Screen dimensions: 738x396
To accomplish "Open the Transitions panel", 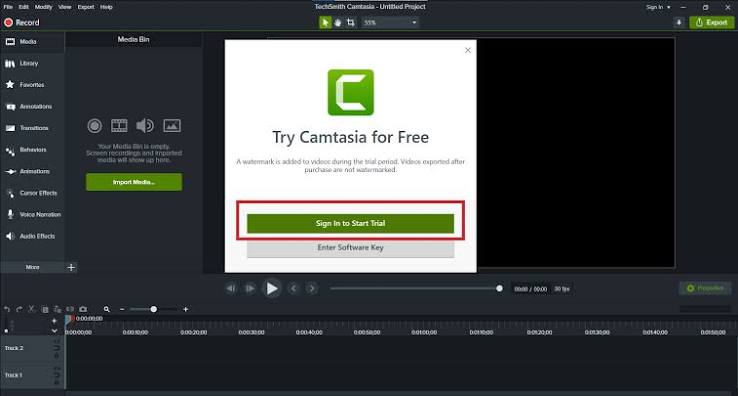I will tap(32, 128).
